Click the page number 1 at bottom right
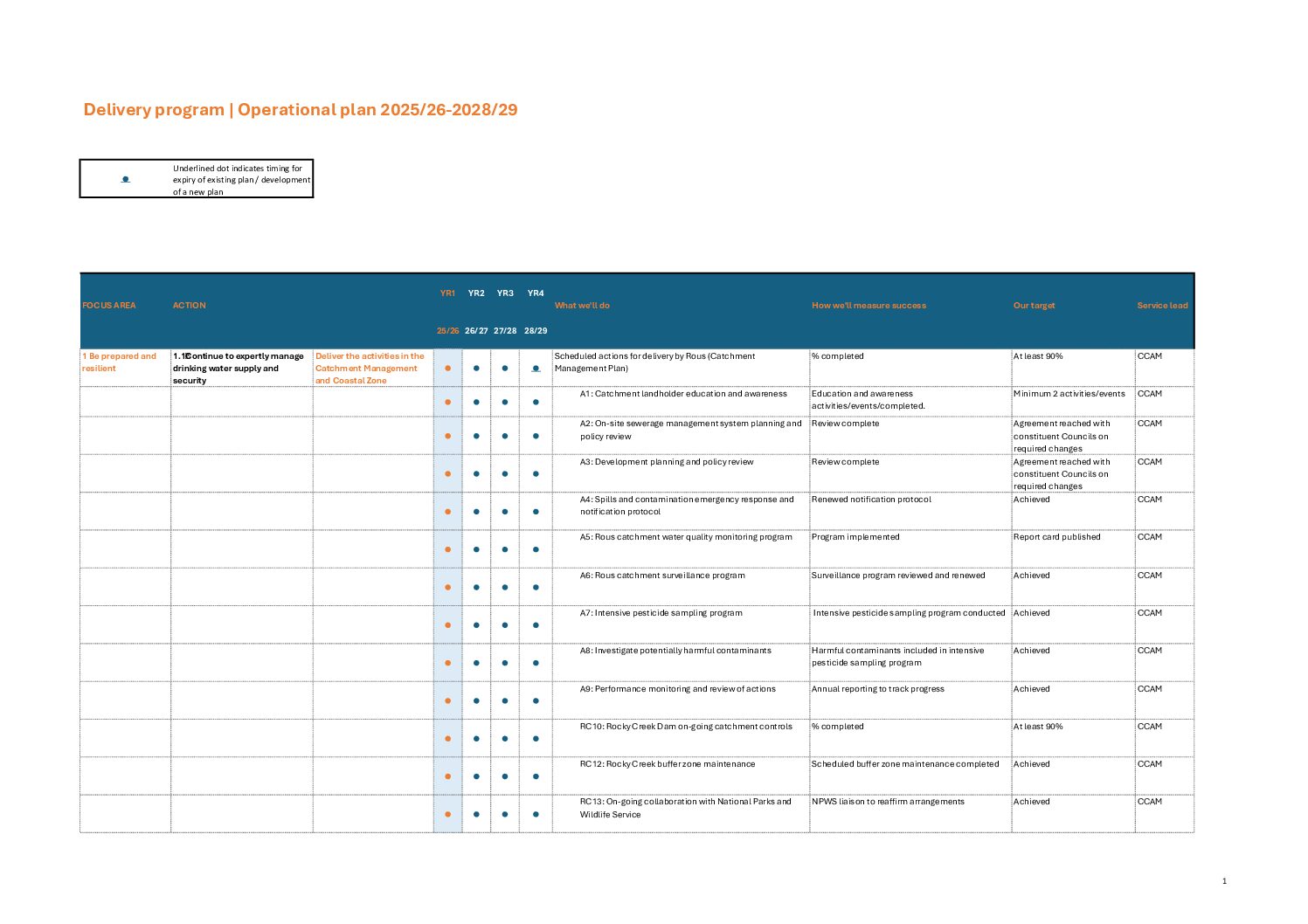The width and height of the screenshot is (1308, 924). coord(1224,880)
